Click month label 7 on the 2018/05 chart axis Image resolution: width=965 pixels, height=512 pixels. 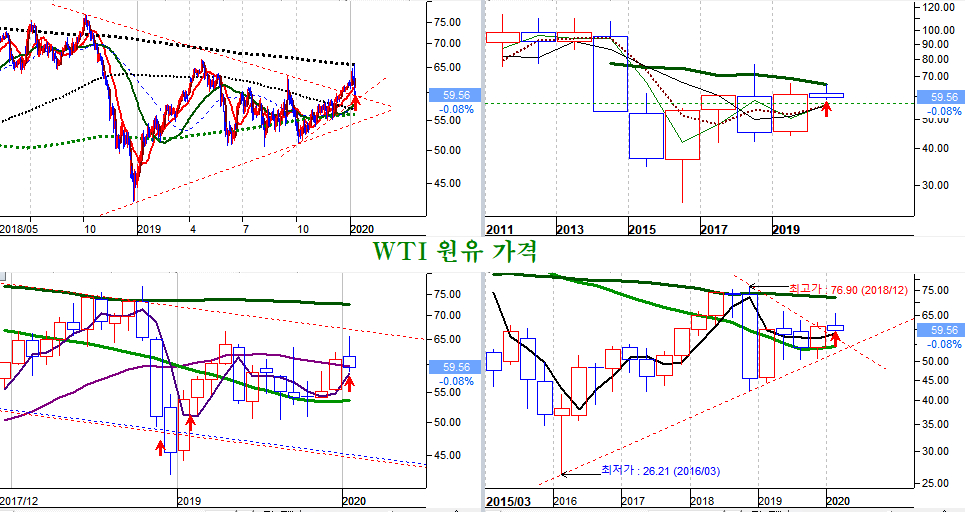246,229
